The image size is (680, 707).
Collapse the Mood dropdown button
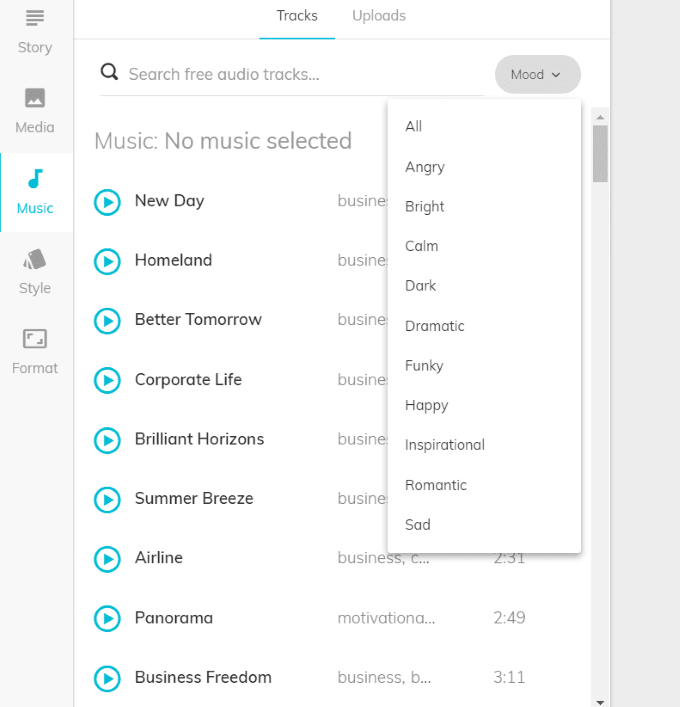pos(537,75)
